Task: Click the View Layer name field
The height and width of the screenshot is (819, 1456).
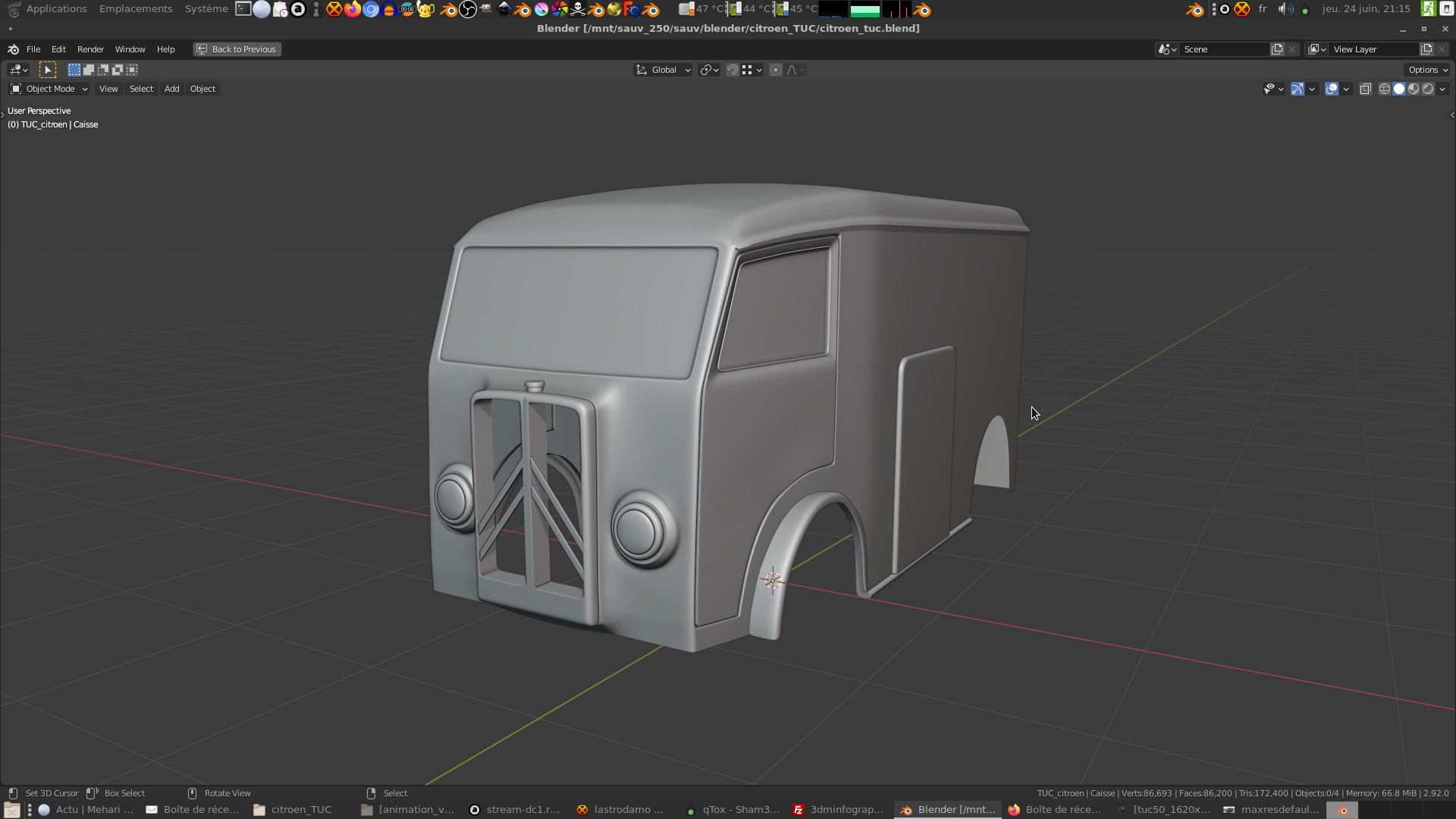Action: coord(1374,49)
